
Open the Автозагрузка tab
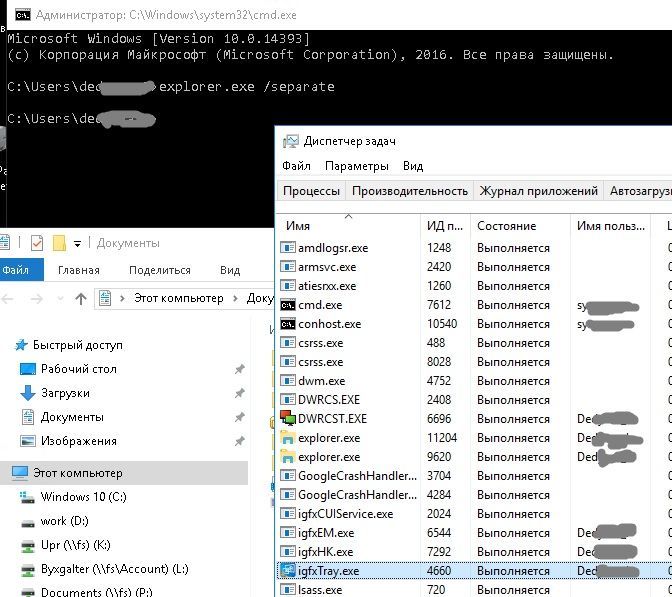pos(638,191)
